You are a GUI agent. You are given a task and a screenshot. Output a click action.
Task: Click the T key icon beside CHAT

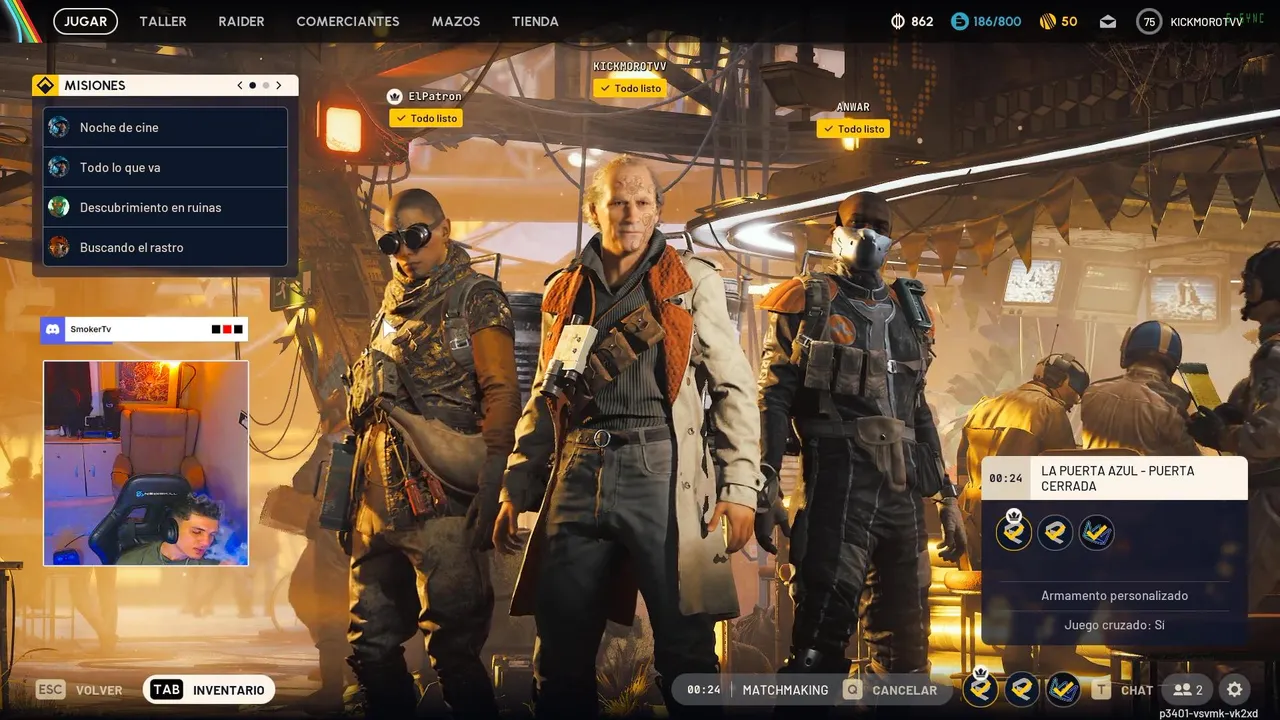(1101, 690)
